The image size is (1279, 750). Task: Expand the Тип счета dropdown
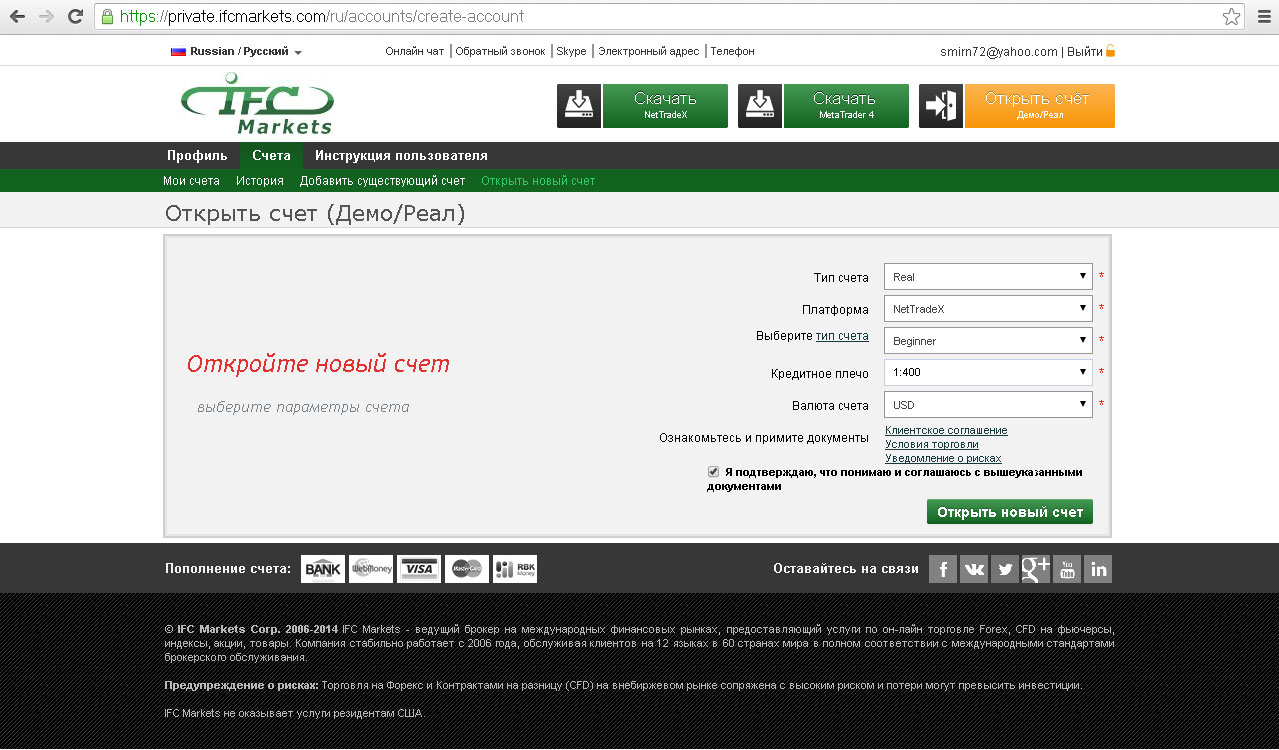988,277
